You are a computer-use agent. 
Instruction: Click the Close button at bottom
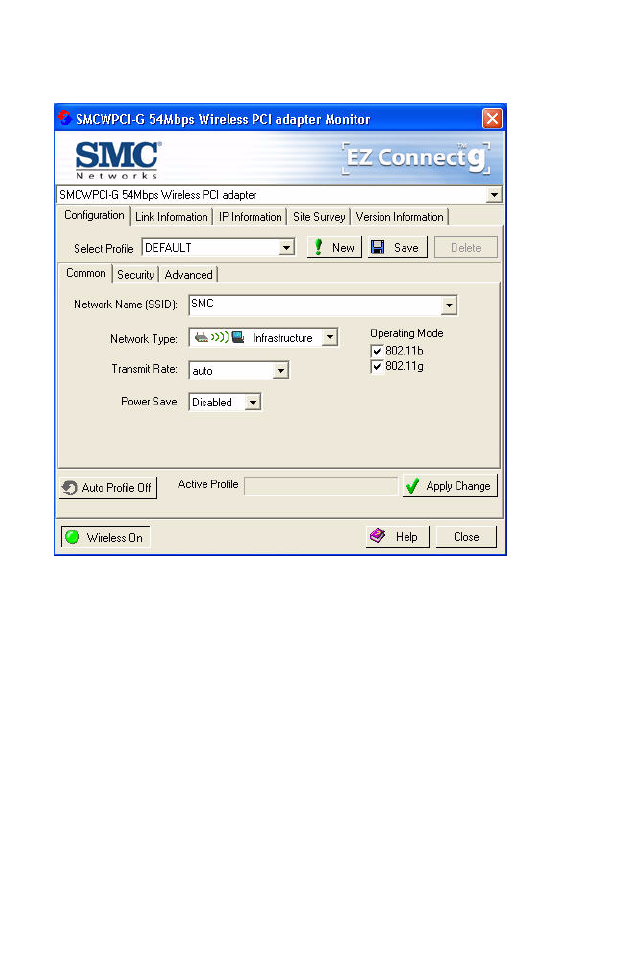(466, 537)
